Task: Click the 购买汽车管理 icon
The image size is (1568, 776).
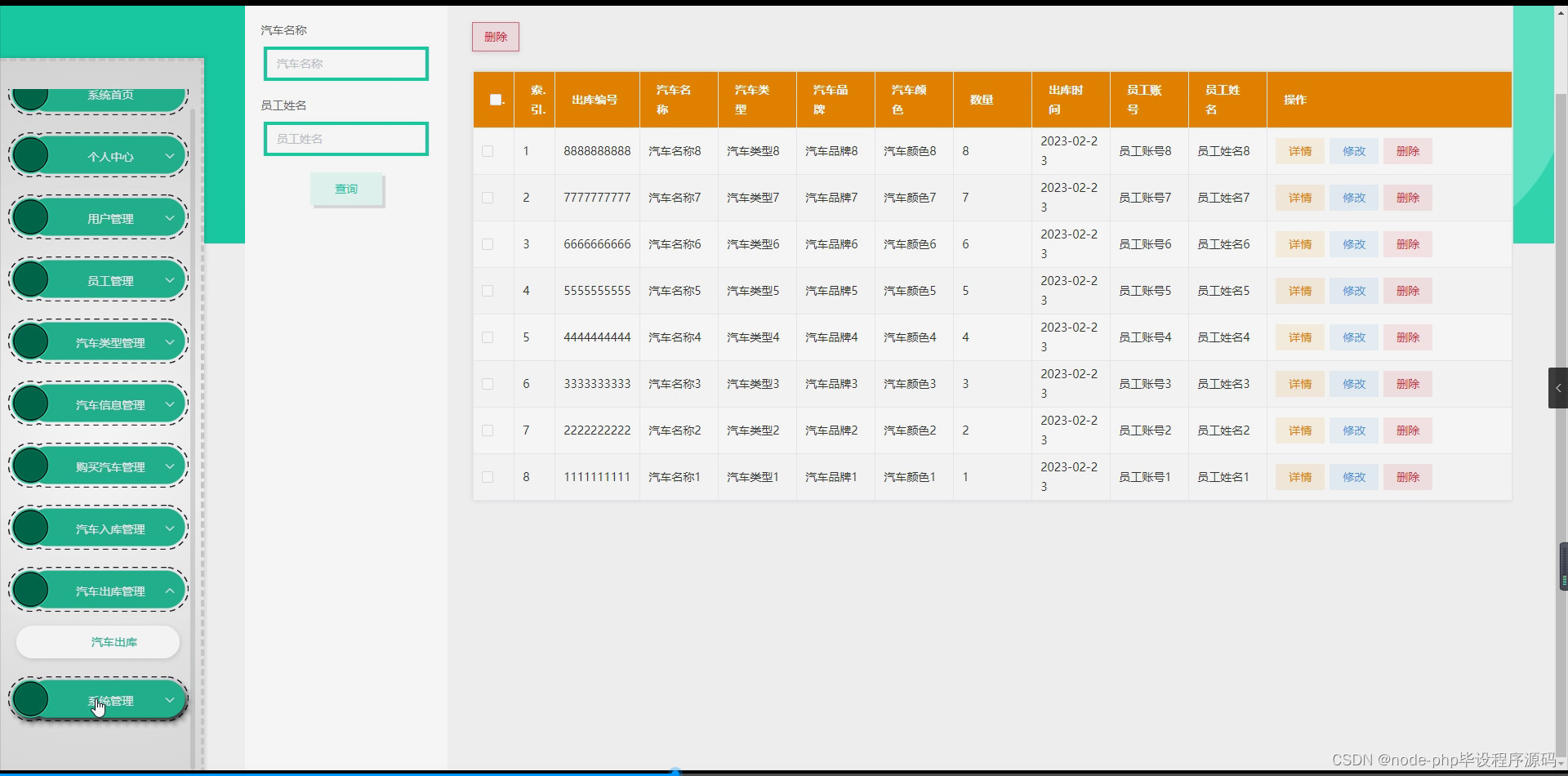Action: tap(31, 465)
